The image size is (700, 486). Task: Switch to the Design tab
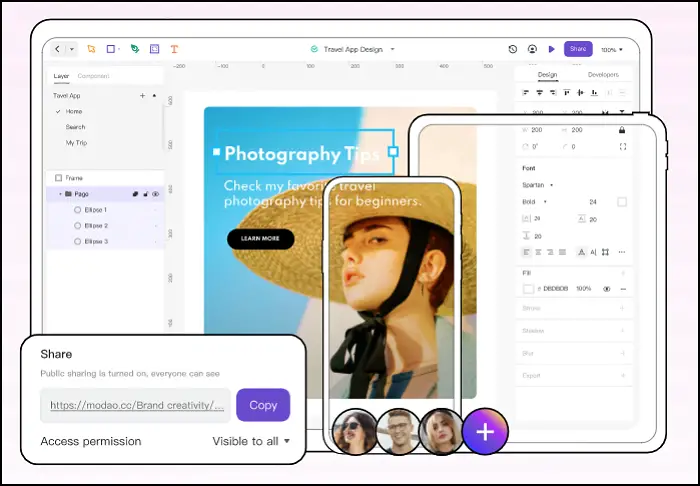click(x=547, y=75)
